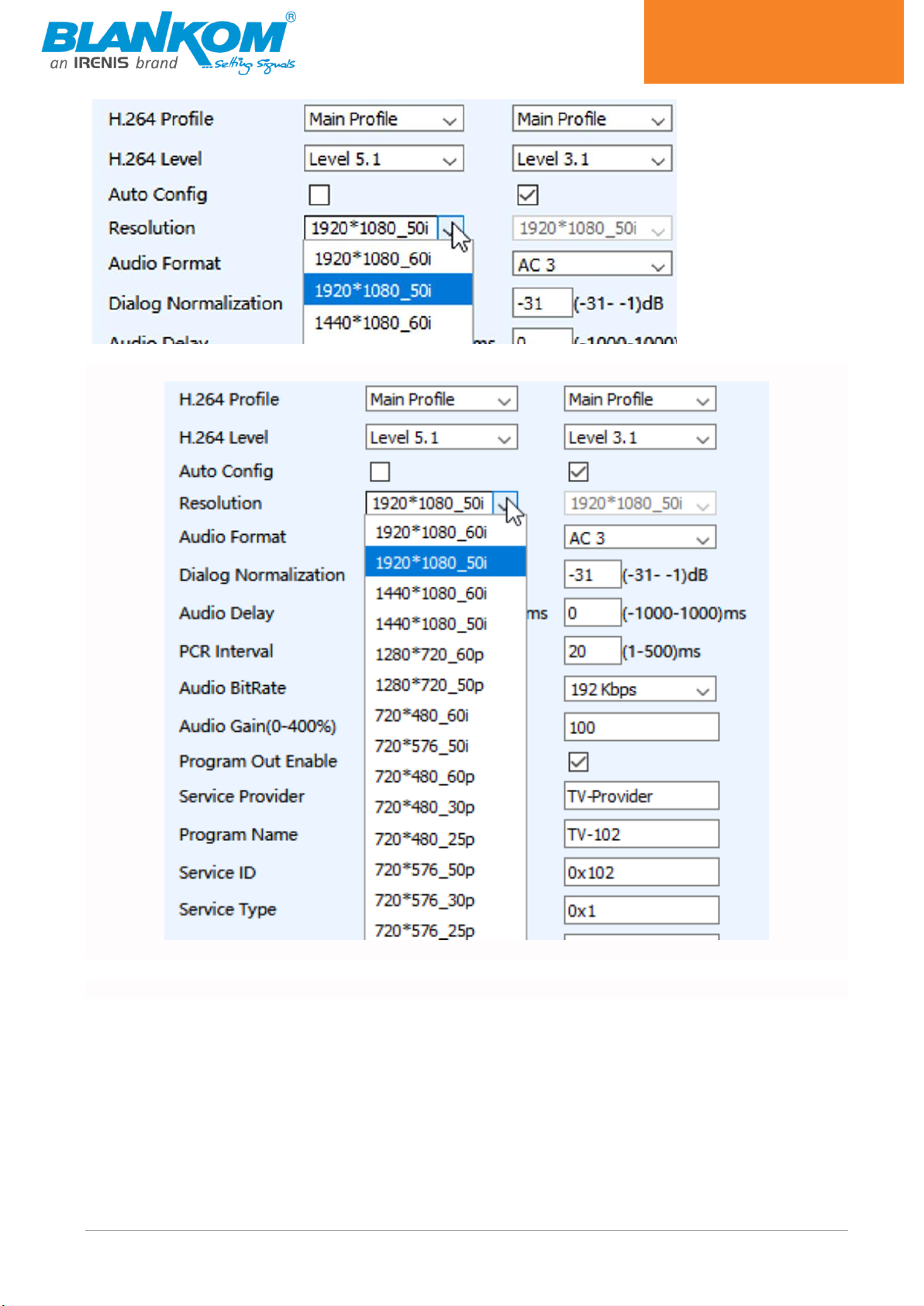Click Audio Gain field showing 100
This screenshot has width=924, height=1306.
coord(641,727)
